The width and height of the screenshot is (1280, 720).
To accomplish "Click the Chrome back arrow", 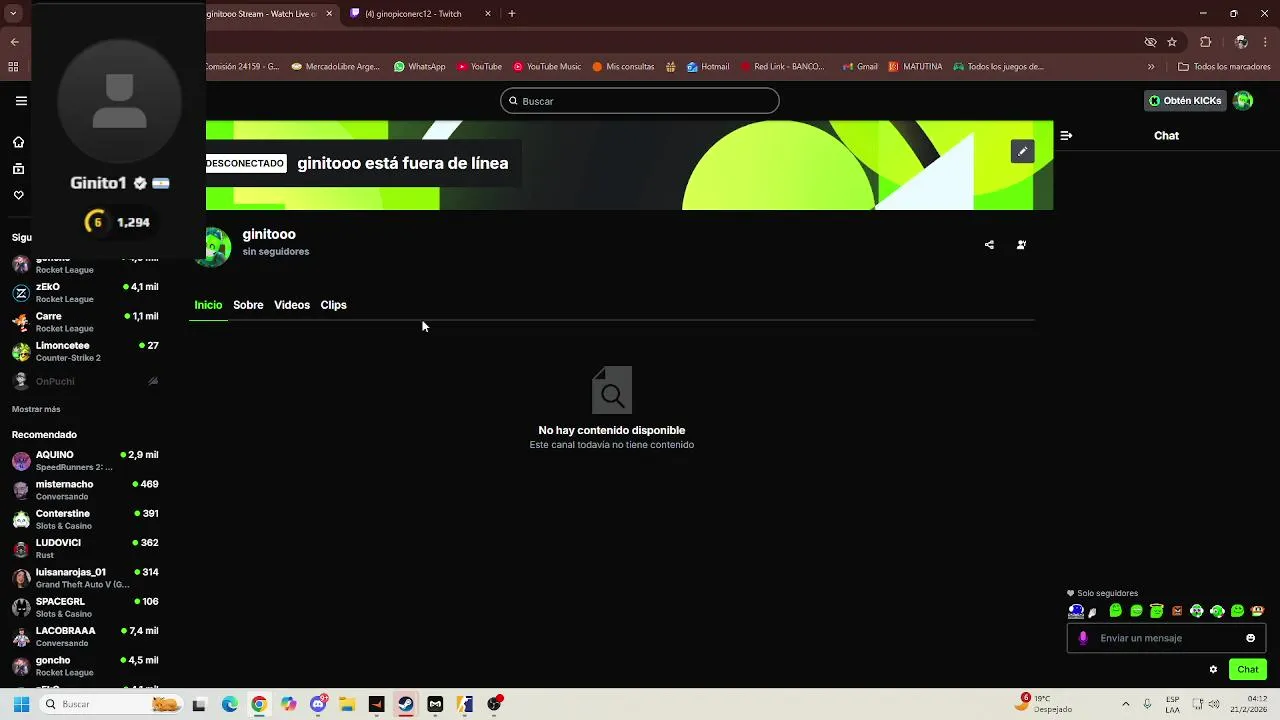I will pyautogui.click(x=14, y=42).
